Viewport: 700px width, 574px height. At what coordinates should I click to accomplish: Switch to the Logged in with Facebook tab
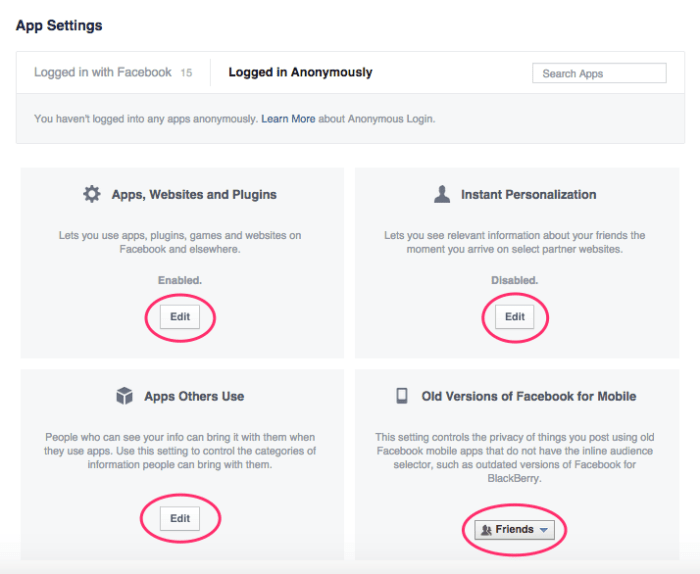(103, 72)
